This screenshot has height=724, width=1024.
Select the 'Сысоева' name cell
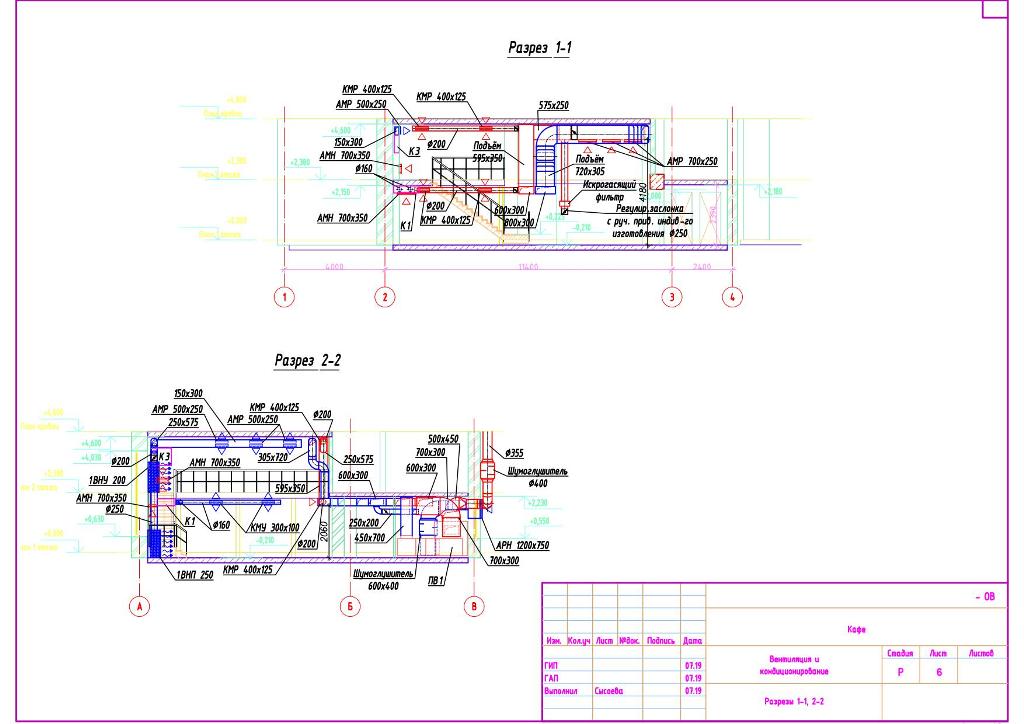coord(609,691)
